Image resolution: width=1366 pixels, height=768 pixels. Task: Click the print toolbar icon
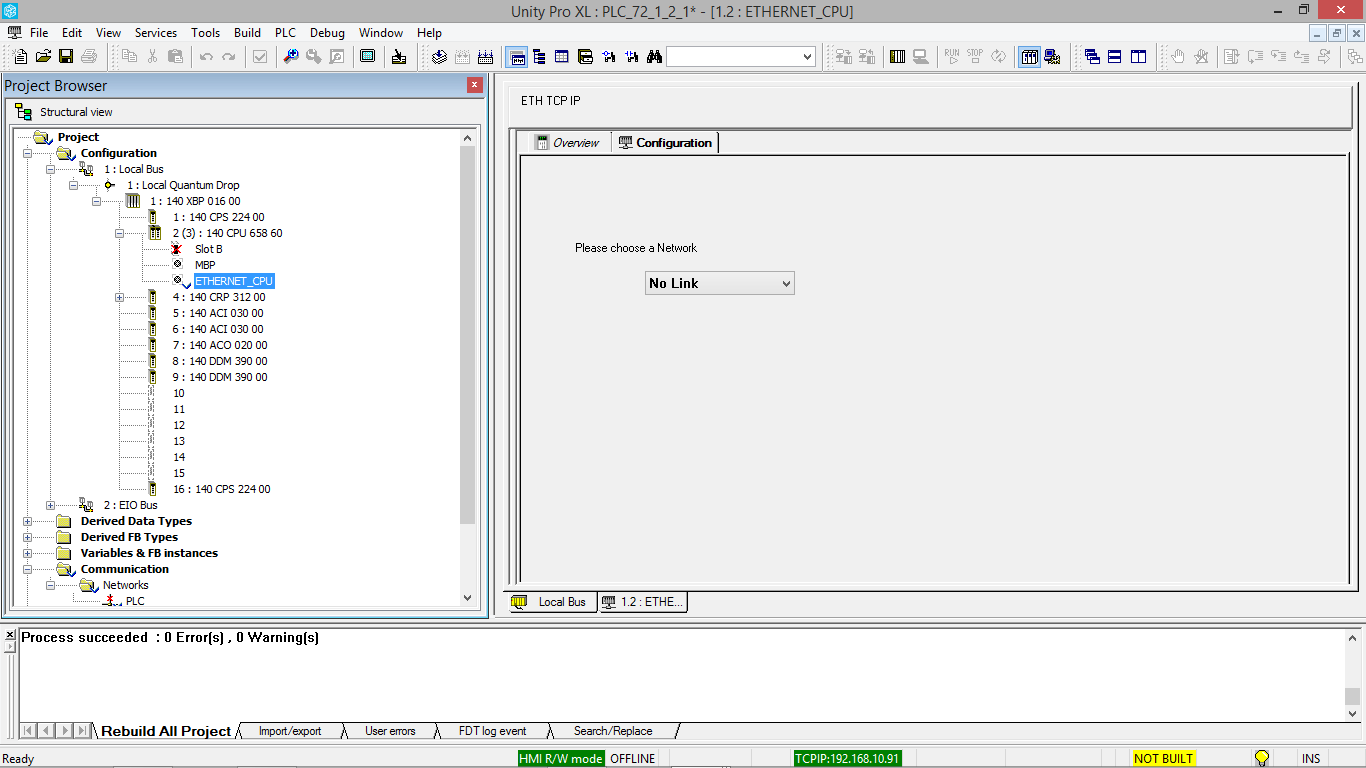(x=88, y=57)
